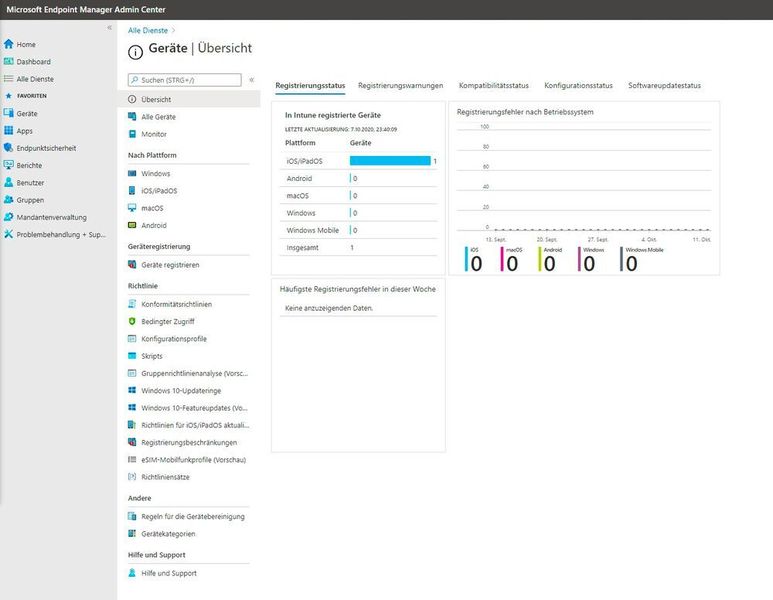The image size is (773, 600).
Task: Click the Apps grid icon
Action: pyautogui.click(x=9, y=131)
